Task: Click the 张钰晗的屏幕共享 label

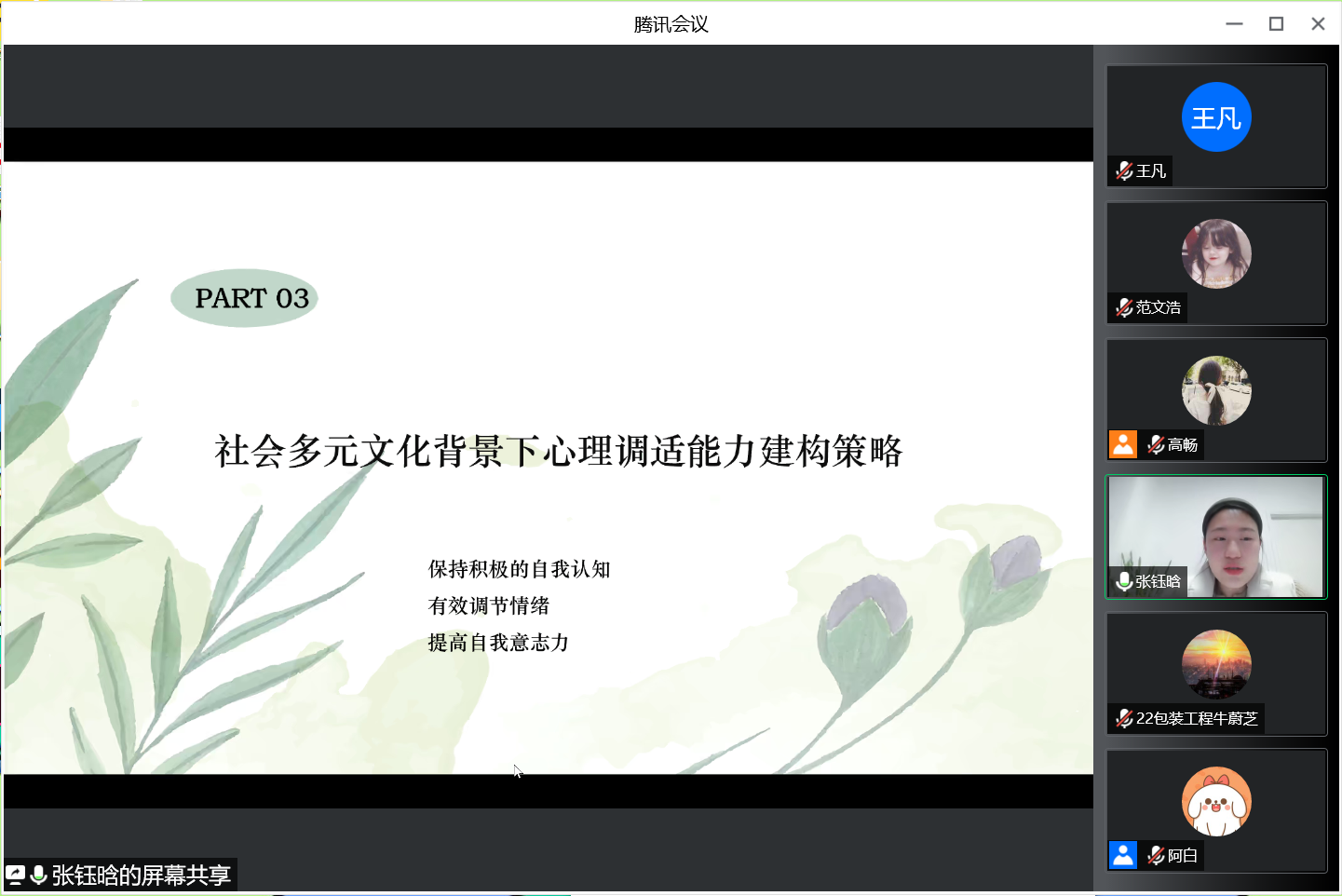Action: point(141,876)
